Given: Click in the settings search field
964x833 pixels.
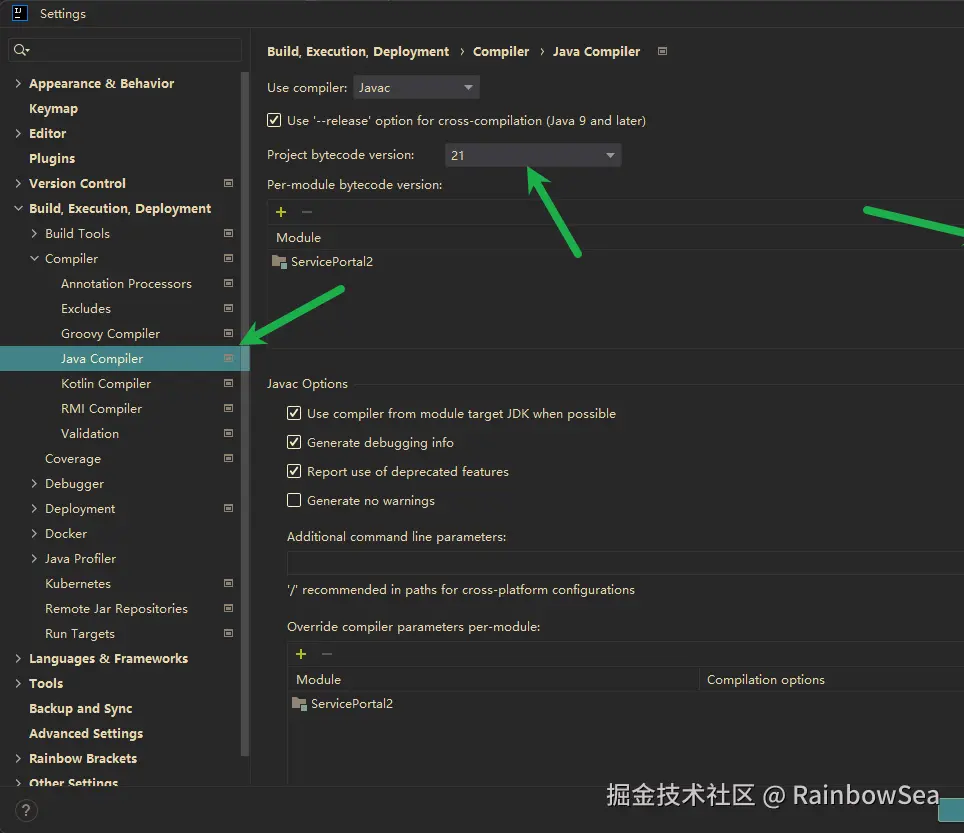Looking at the screenshot, I should tap(125, 50).
